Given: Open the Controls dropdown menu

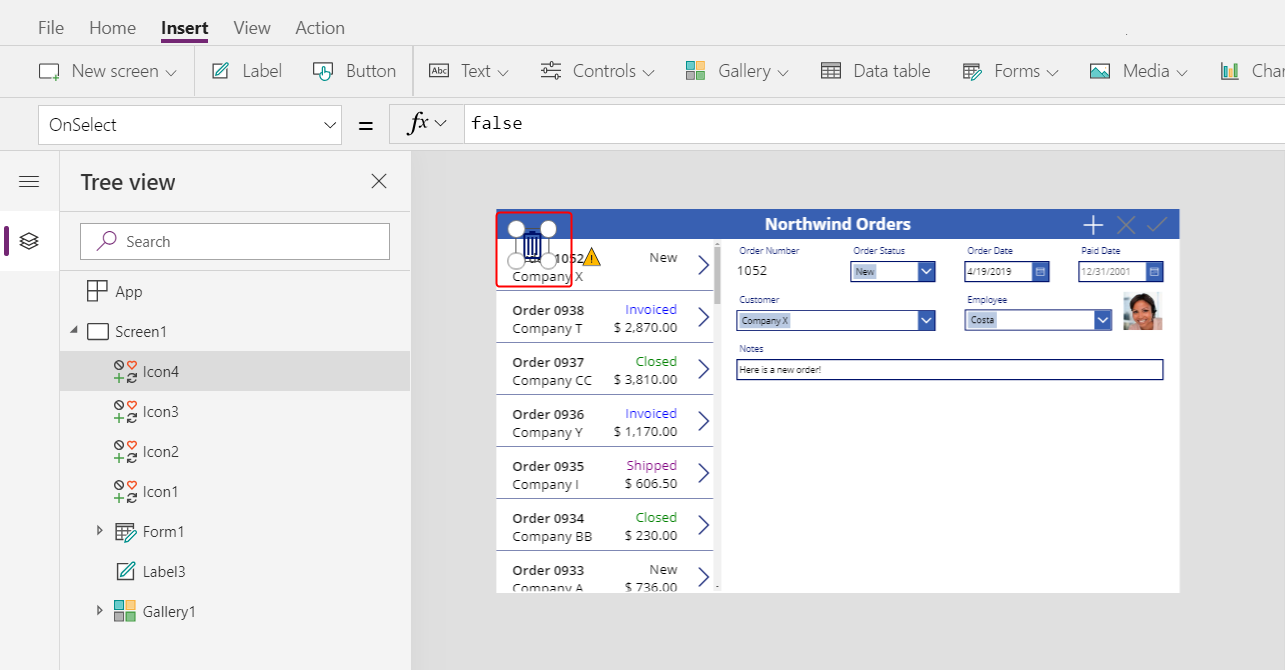Looking at the screenshot, I should click(x=597, y=71).
